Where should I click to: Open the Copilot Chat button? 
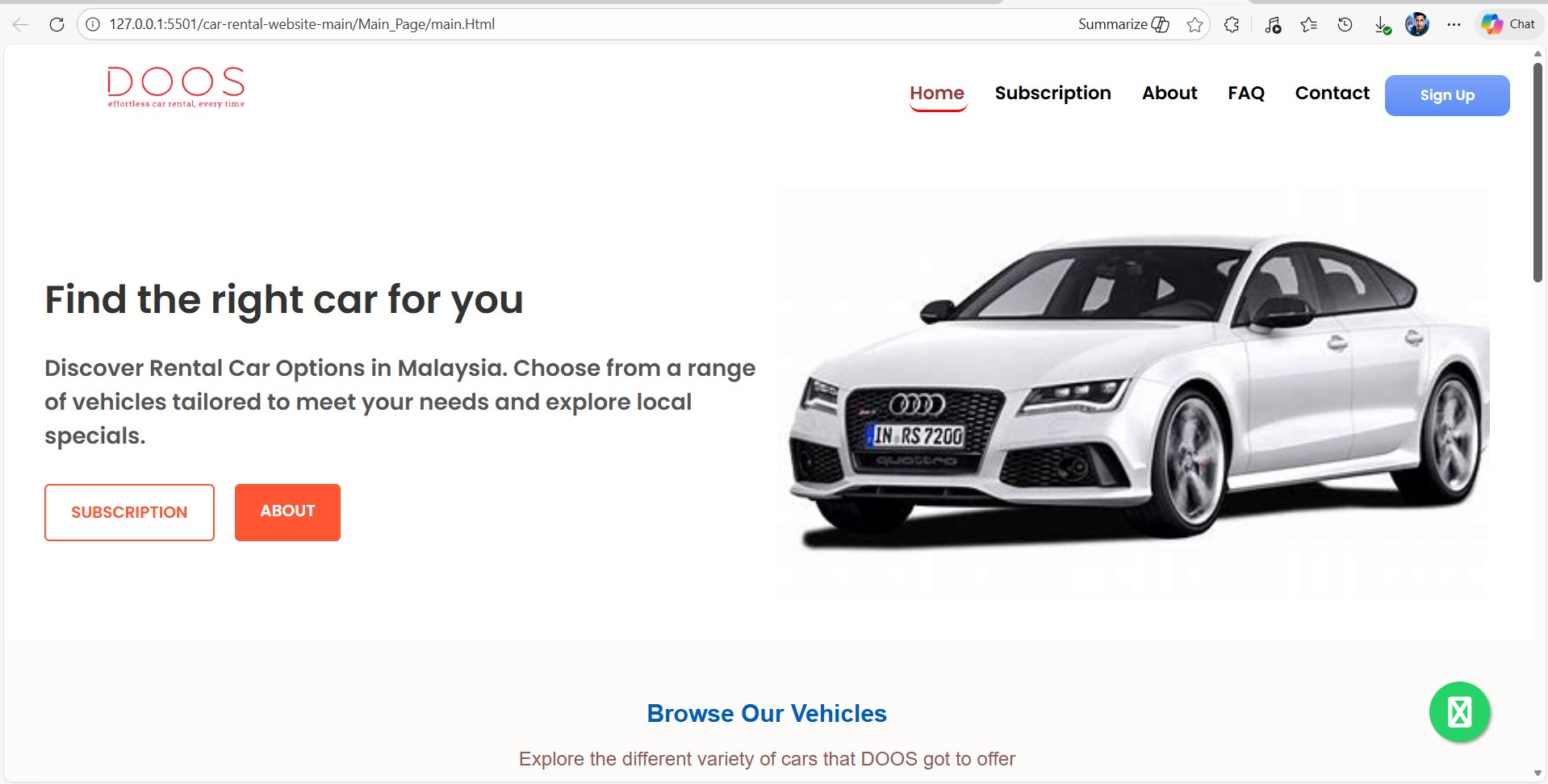tap(1508, 24)
